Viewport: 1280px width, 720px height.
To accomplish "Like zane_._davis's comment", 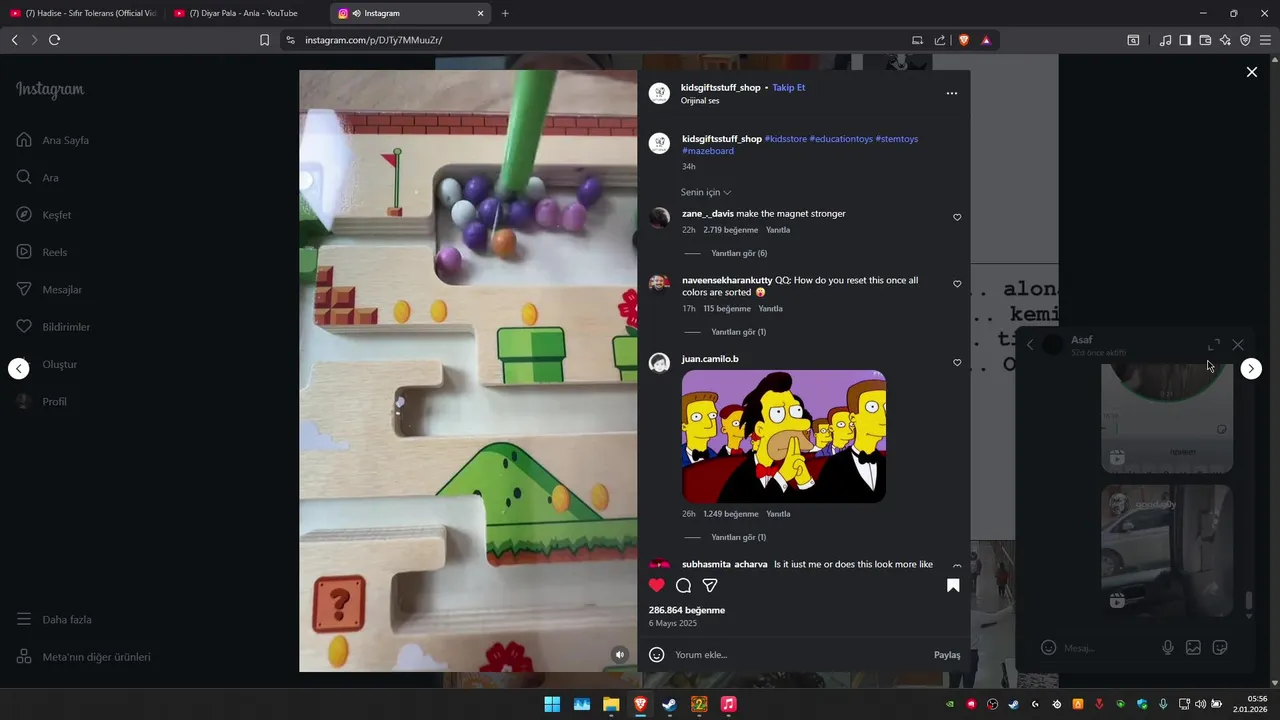I will pos(957,217).
